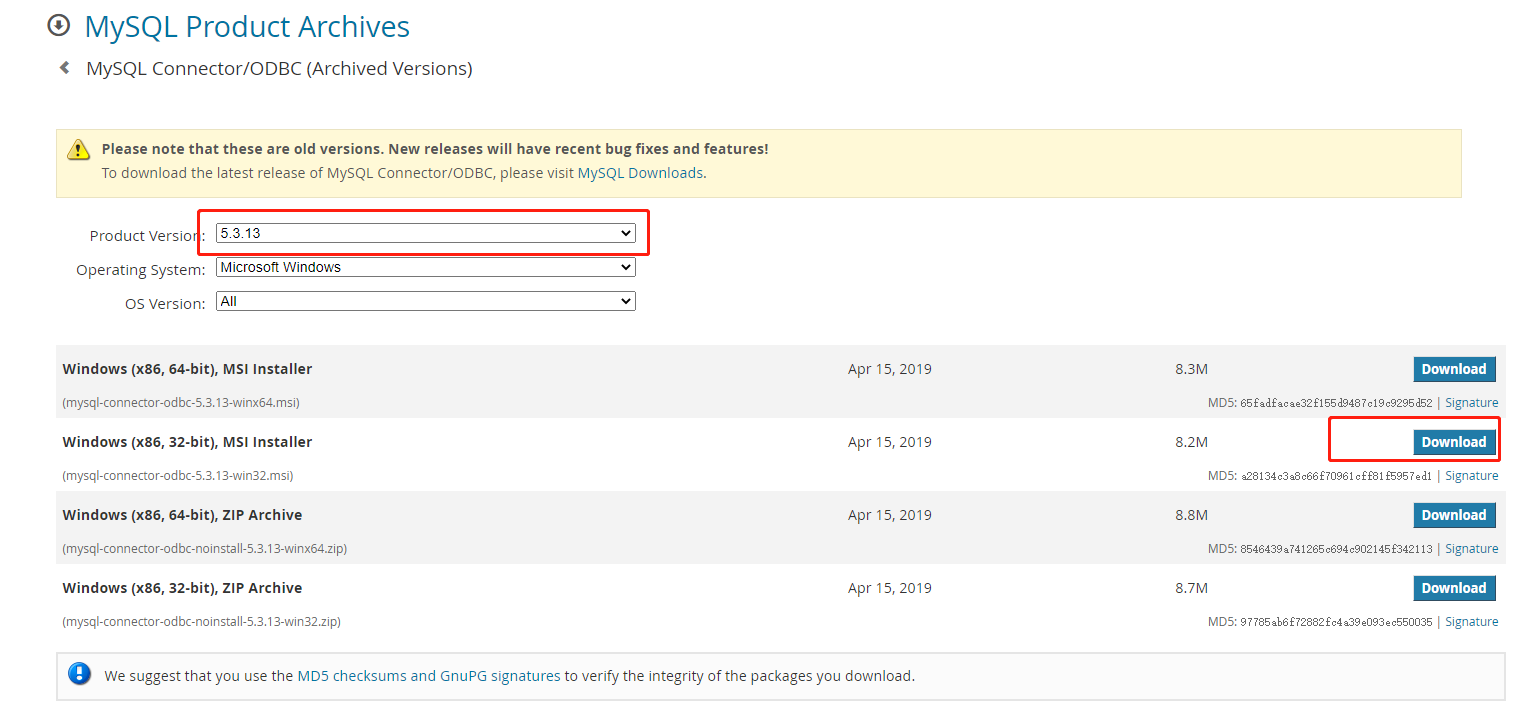Click the OS Version label
The image size is (1516, 713).
pyautogui.click(x=166, y=304)
